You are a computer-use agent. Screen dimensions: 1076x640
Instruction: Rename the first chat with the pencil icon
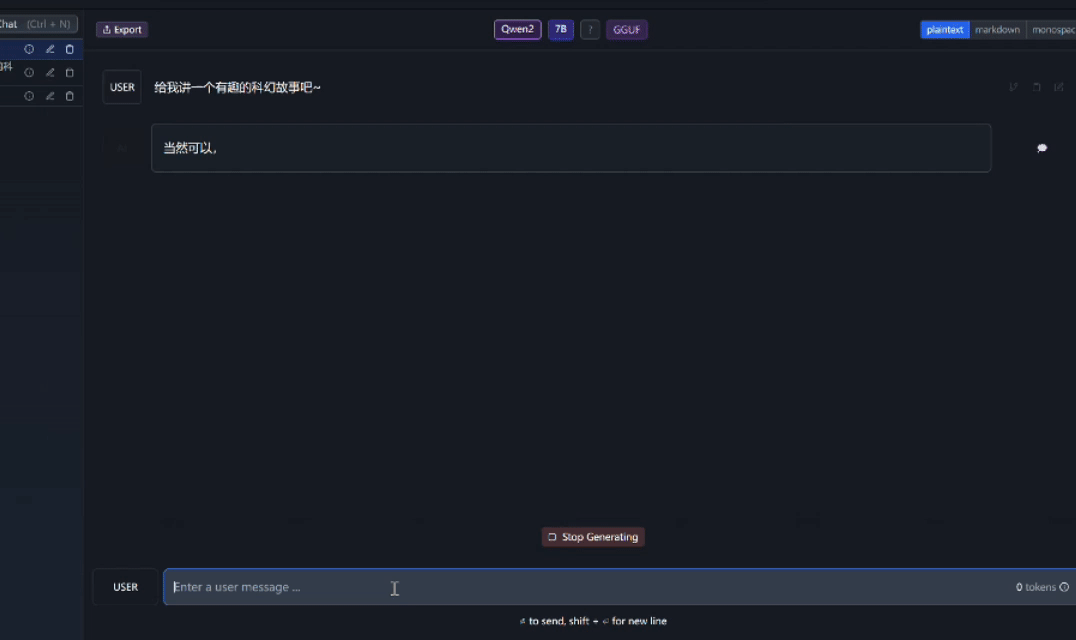(x=50, y=49)
